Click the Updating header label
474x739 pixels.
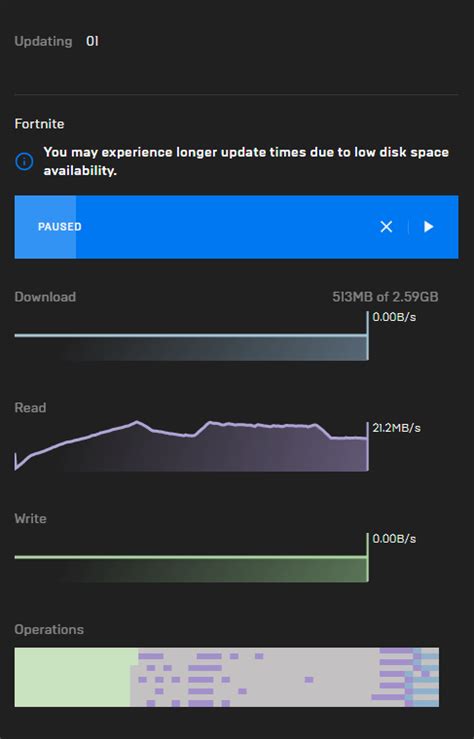pos(43,41)
